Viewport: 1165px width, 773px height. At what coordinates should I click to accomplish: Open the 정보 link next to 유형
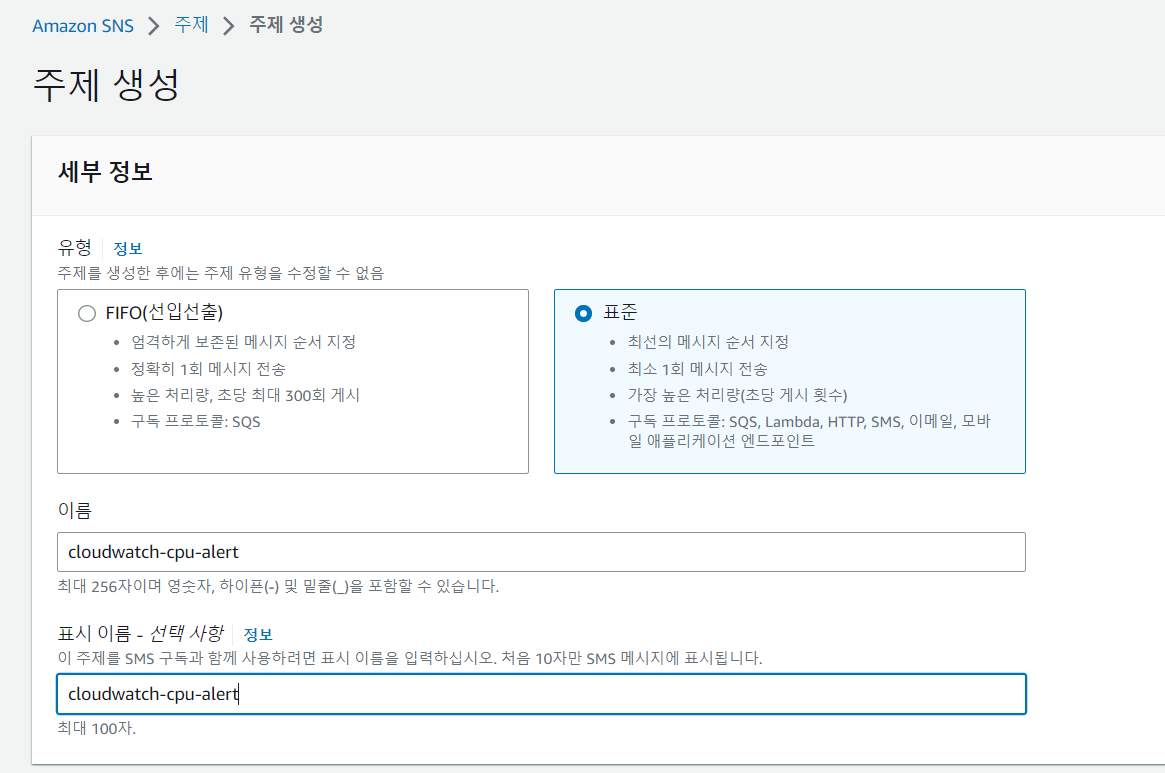128,248
